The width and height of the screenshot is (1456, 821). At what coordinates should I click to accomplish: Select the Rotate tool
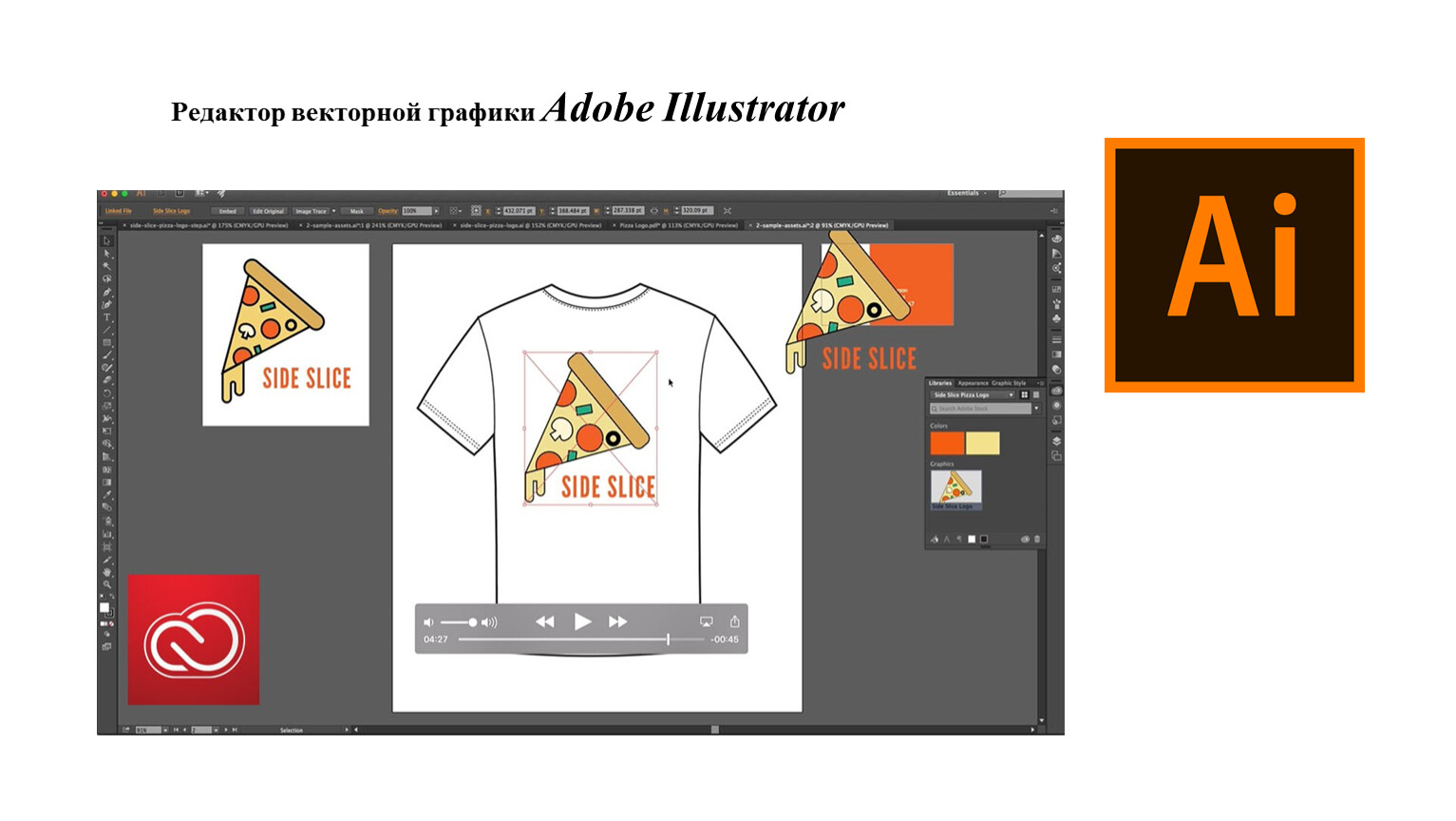pyautogui.click(x=106, y=392)
